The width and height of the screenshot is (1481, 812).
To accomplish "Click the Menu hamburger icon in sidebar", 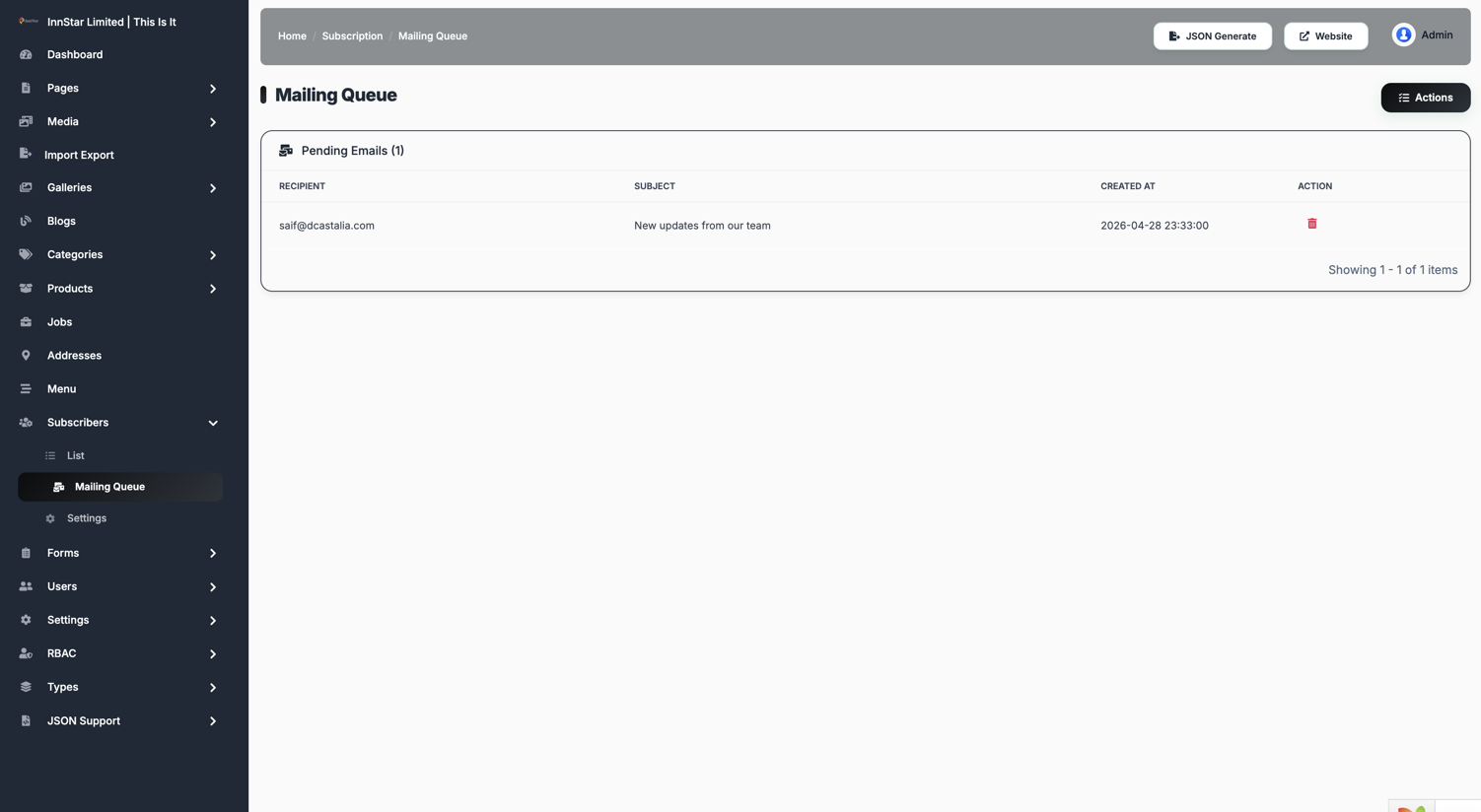I will [26, 389].
